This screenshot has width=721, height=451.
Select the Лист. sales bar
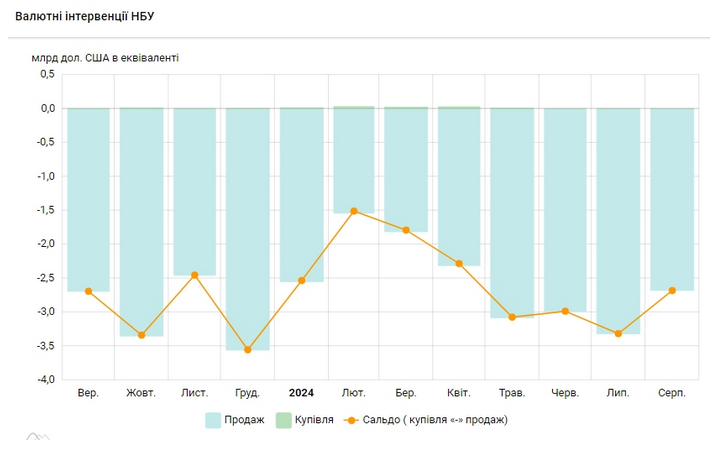[x=194, y=192]
